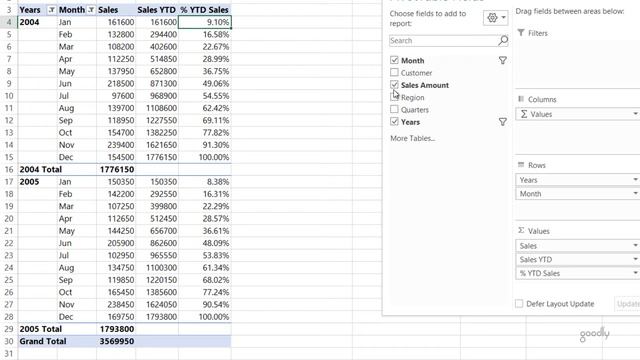Select the 2005 Total row label
This screenshot has width=640, height=360.
click(40, 329)
